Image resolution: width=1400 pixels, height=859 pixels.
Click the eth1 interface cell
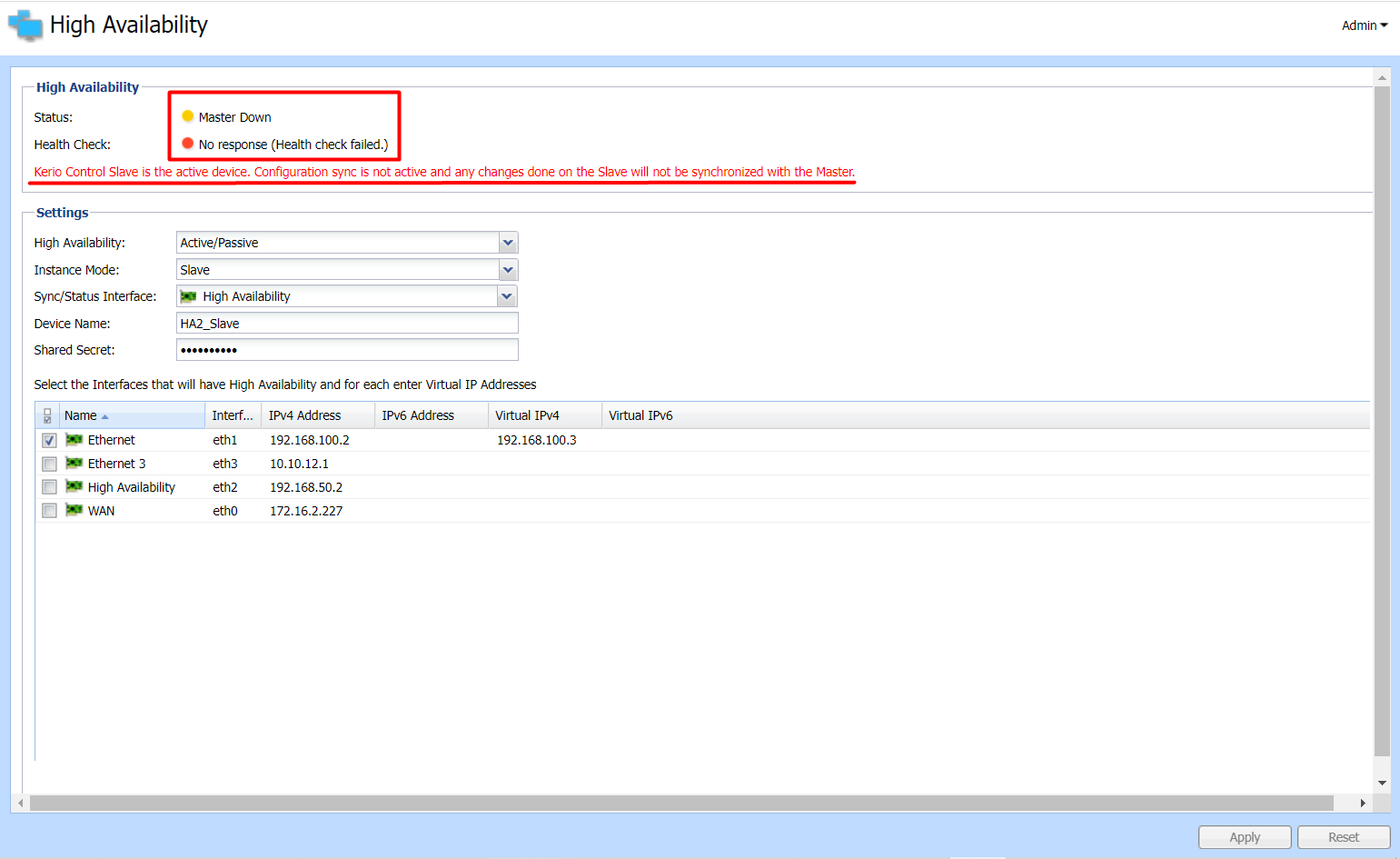(x=225, y=440)
